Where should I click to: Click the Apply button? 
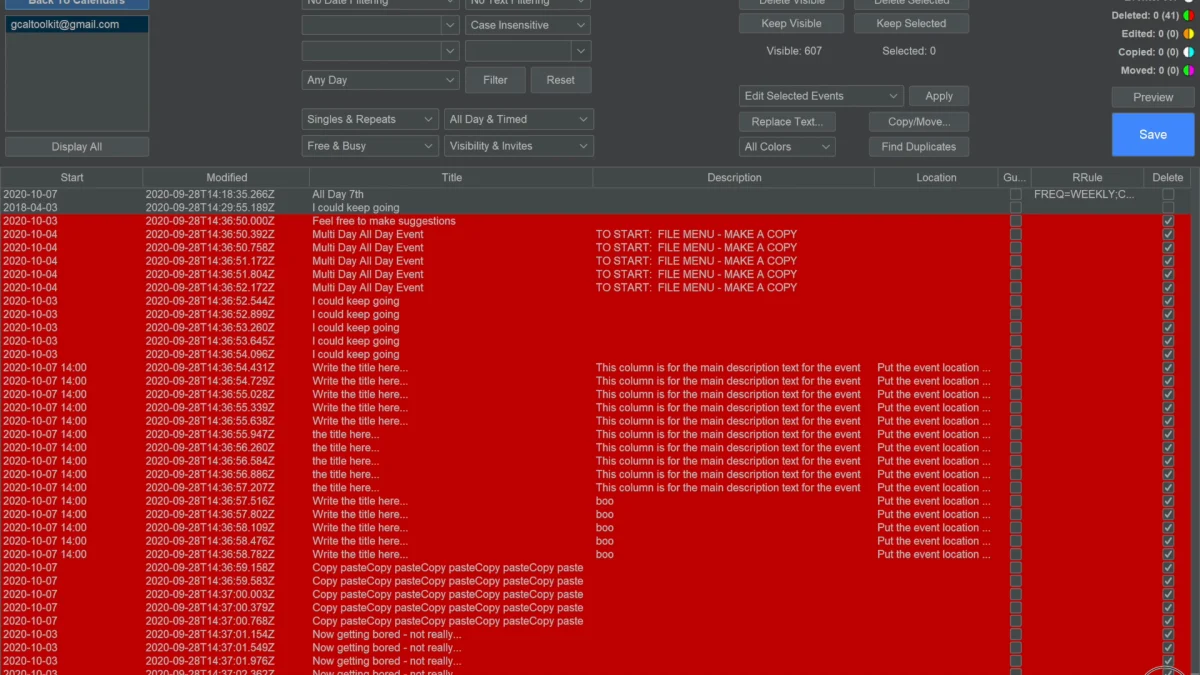click(939, 96)
